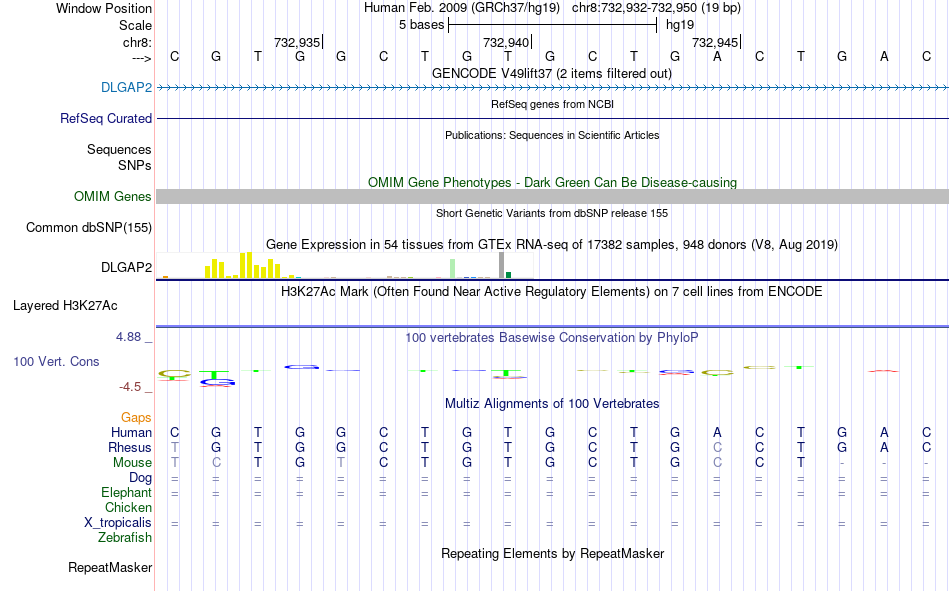Select the Scale label
This screenshot has width=950, height=591.
pyautogui.click(x=135, y=25)
